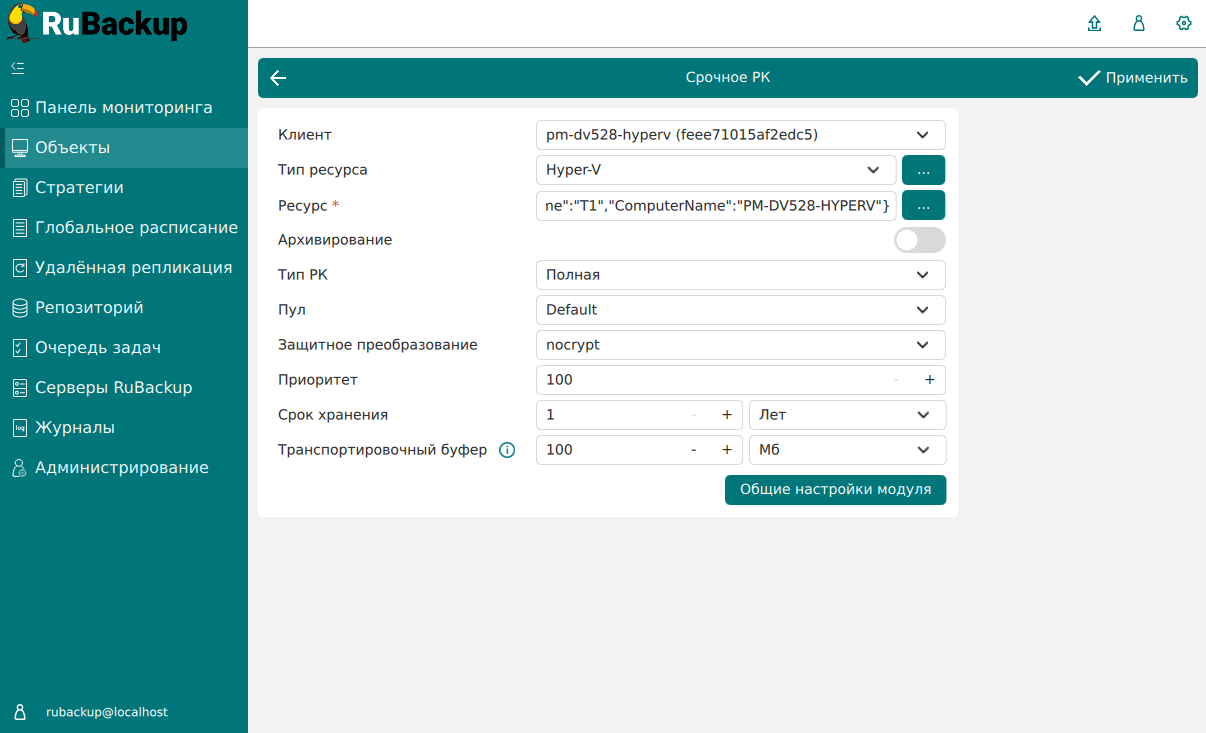Open the Защитное преобразование dropdown
This screenshot has width=1206, height=733.
click(x=740, y=345)
